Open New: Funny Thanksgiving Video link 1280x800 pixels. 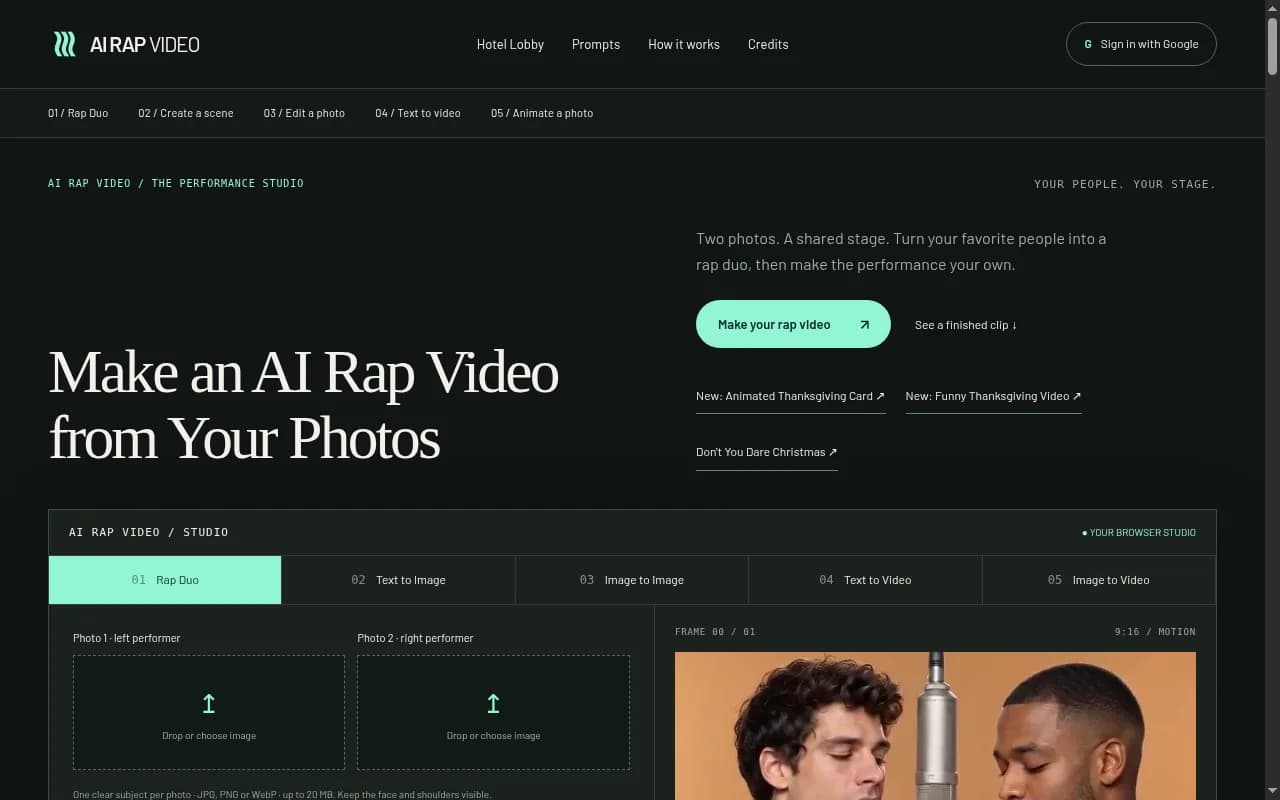point(993,396)
